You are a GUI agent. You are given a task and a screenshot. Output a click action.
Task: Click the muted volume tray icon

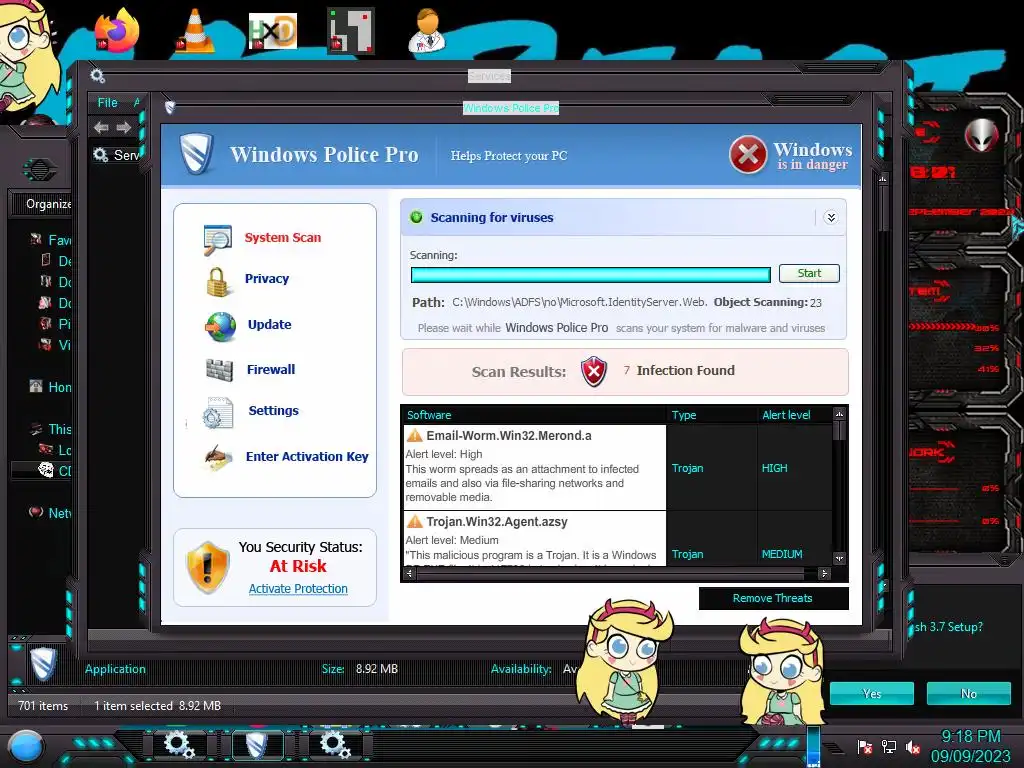point(913,747)
